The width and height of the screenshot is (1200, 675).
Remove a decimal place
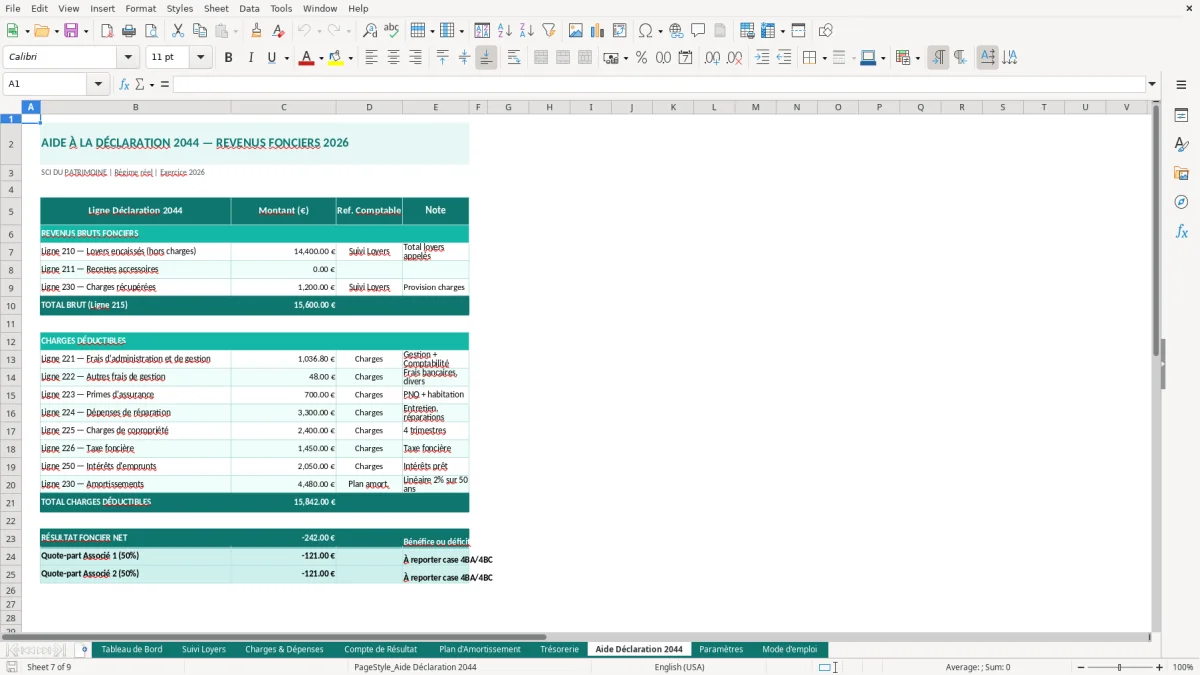[x=734, y=58]
